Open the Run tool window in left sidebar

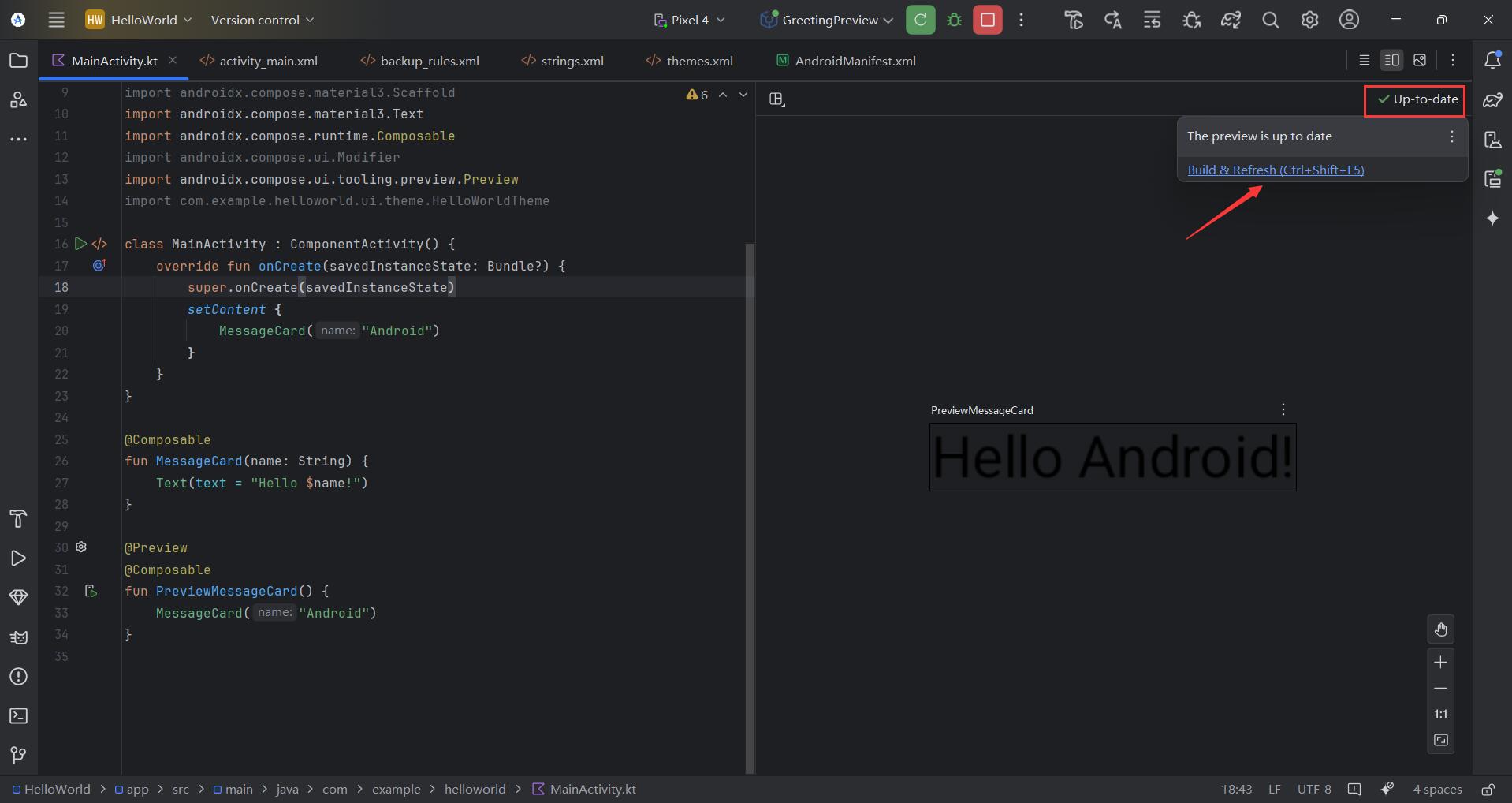(x=18, y=558)
